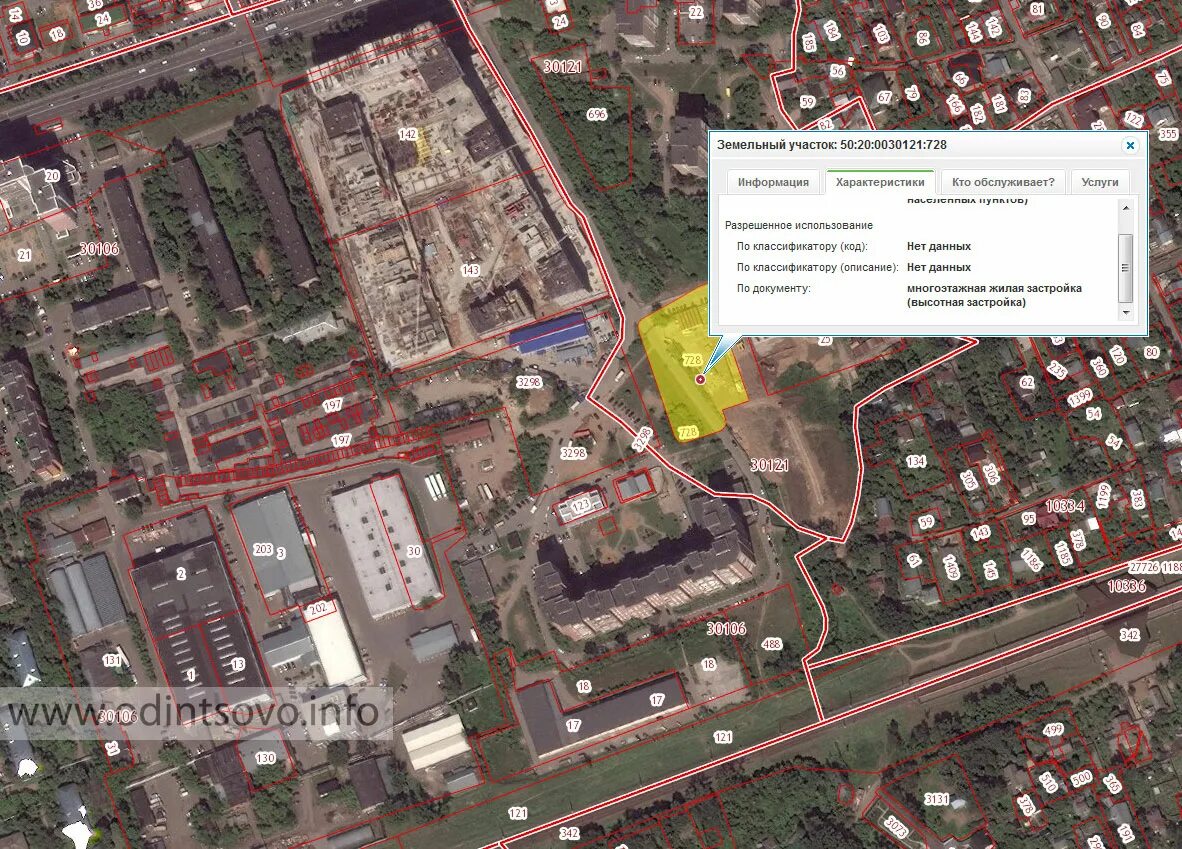1182x849 pixels.
Task: Select parcel 355 on the map
Action: tap(1168, 134)
